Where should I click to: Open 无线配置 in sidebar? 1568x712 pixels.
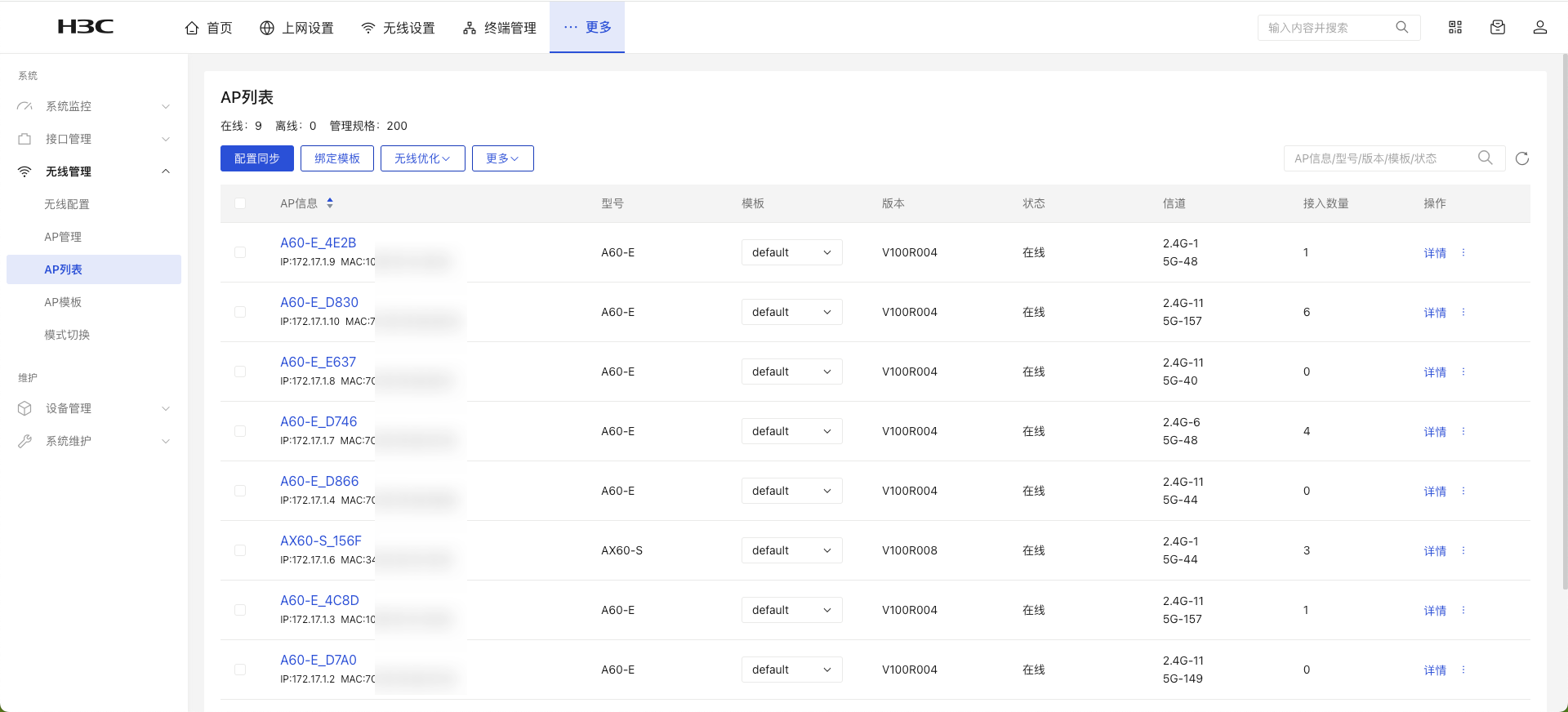[67, 204]
